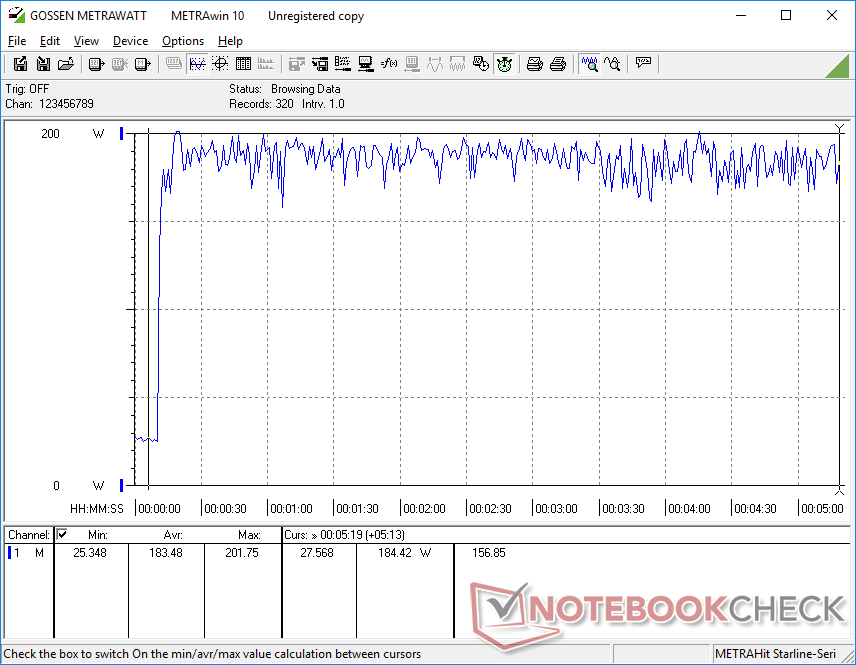Open the Edit menu
The image size is (856, 665).
[50, 41]
